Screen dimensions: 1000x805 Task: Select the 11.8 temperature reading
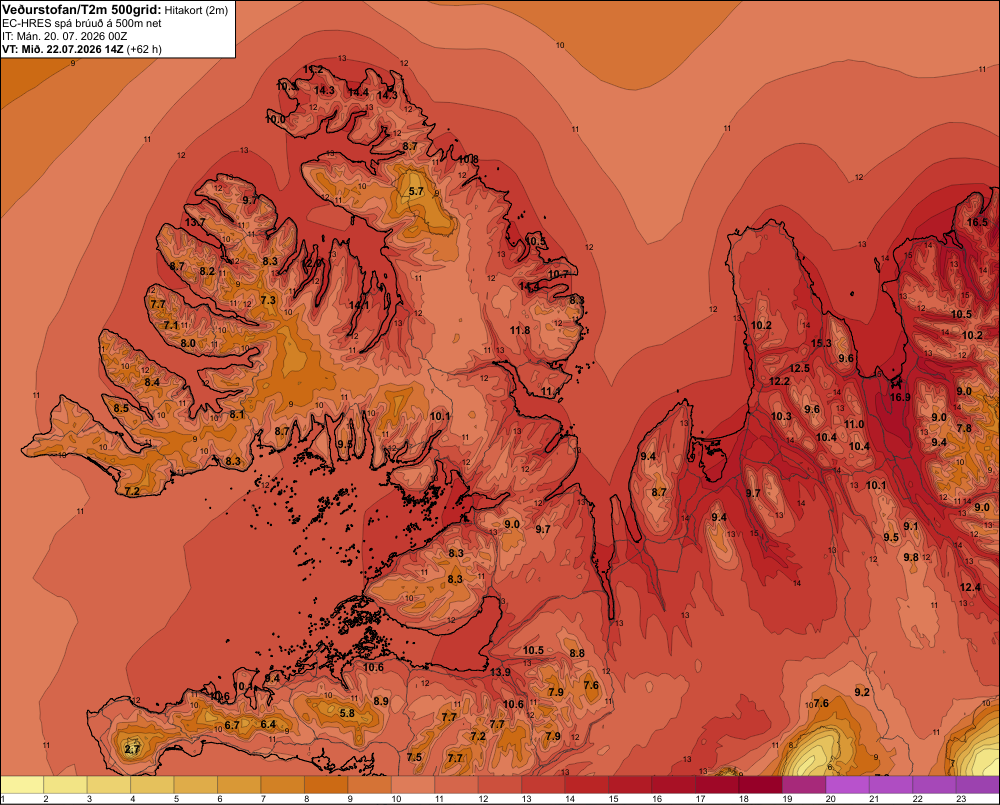point(520,330)
